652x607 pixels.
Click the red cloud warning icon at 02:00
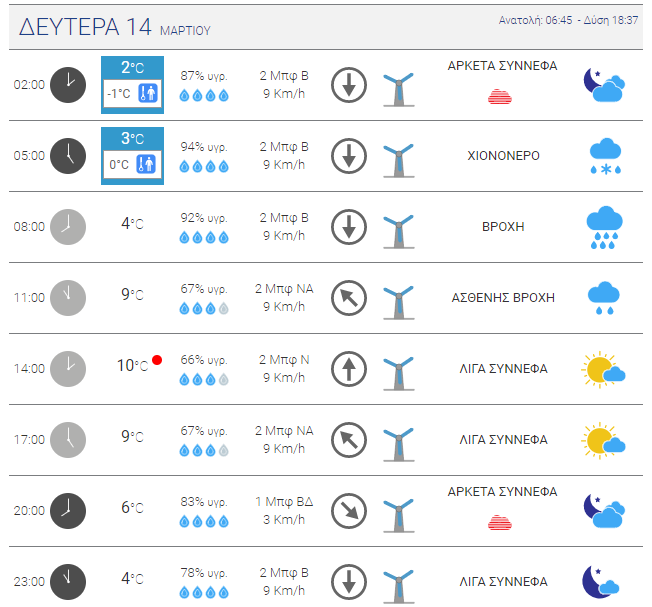point(501,97)
